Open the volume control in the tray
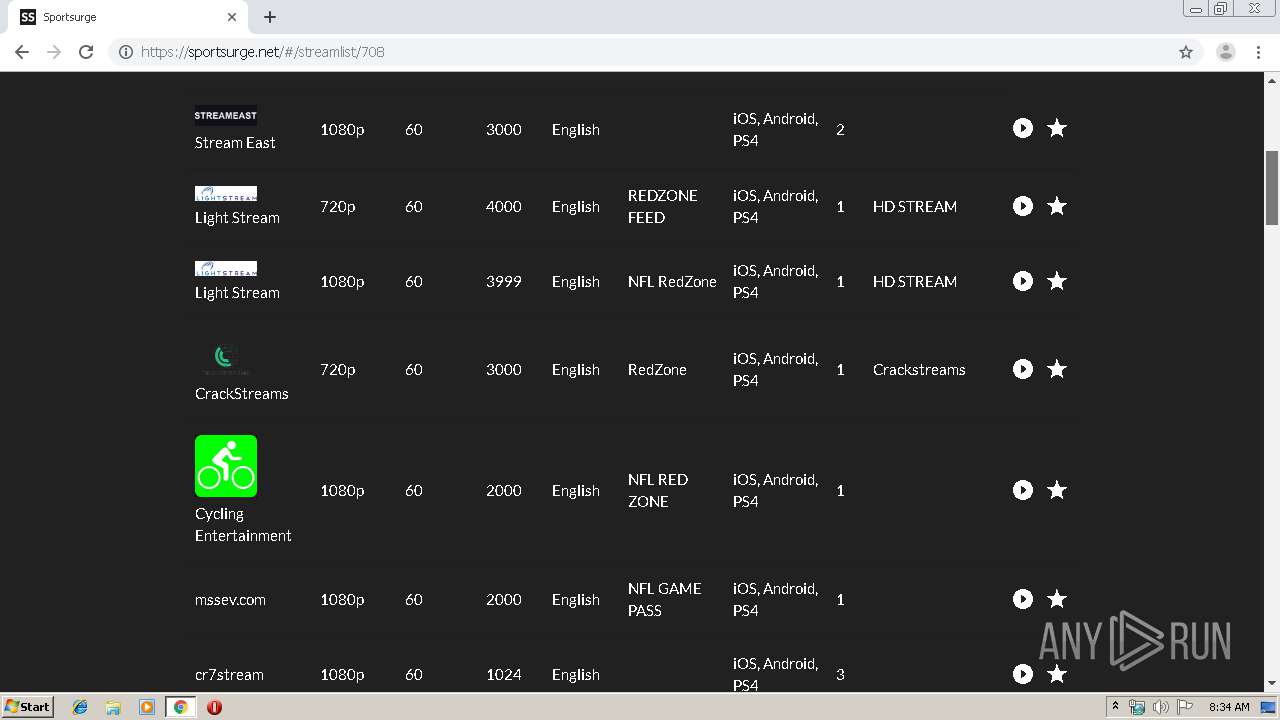 pyautogui.click(x=1161, y=707)
